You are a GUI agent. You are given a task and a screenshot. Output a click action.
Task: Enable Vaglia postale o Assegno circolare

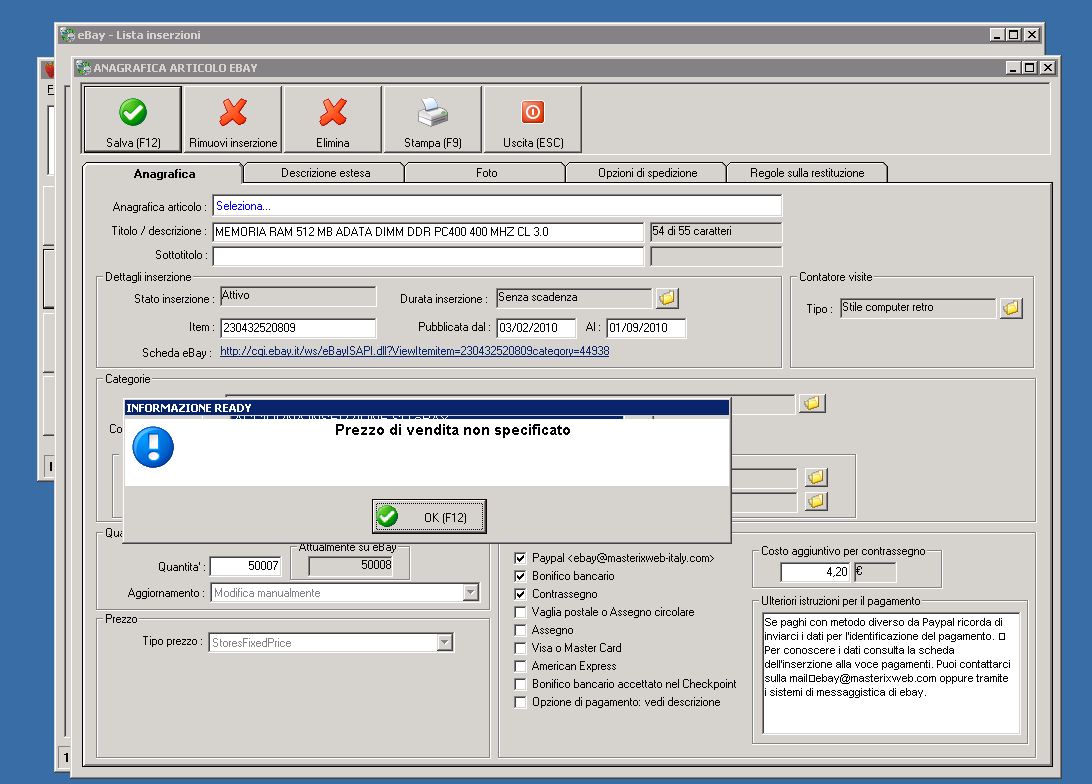pyautogui.click(x=520, y=612)
